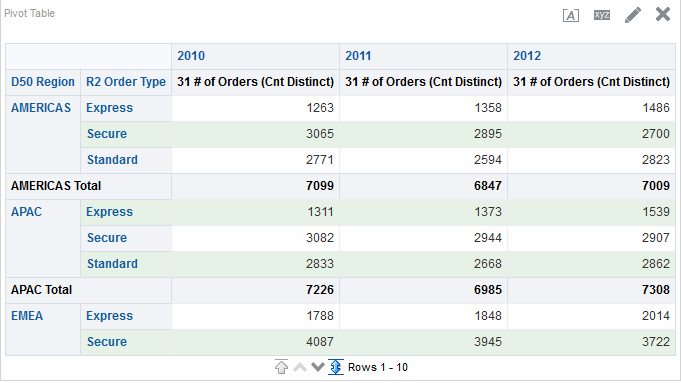
Task: Click Express under AMERICAS
Action: click(x=109, y=108)
